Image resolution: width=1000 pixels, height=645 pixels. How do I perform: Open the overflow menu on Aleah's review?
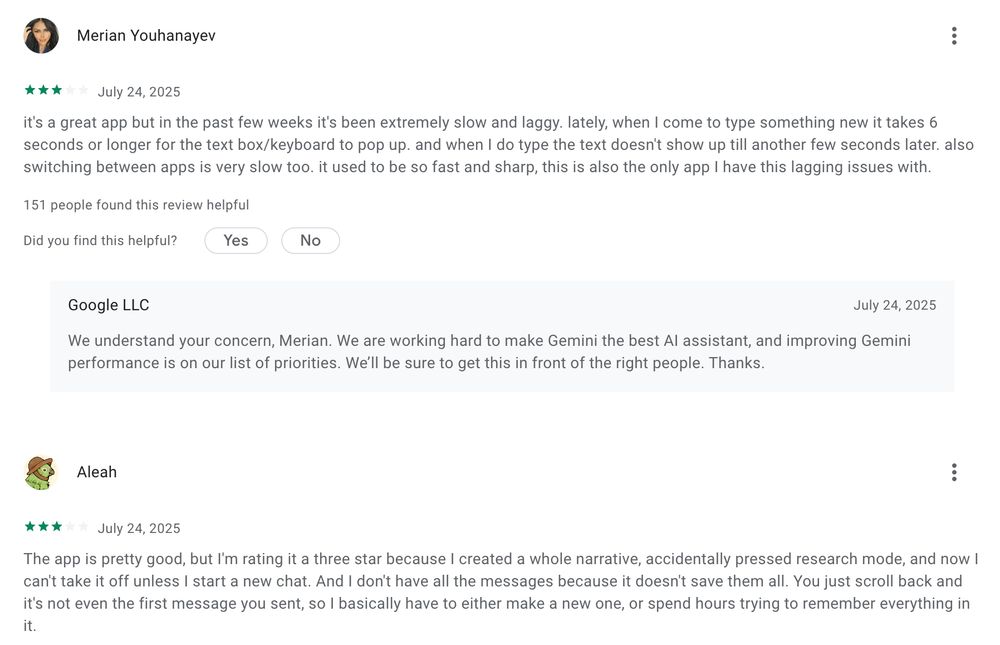(x=954, y=471)
